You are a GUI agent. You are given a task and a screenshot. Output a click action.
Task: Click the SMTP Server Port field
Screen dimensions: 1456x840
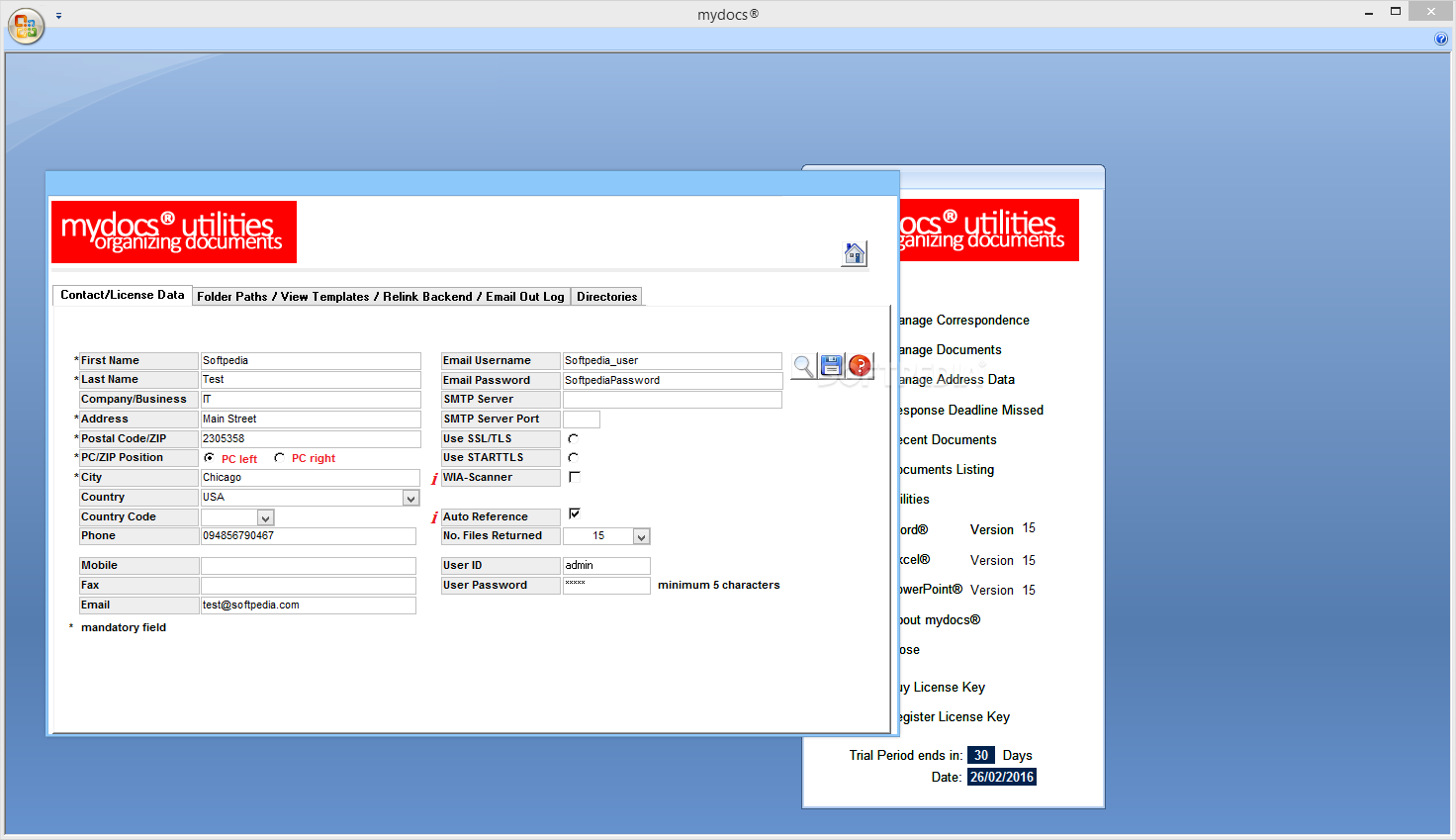tap(582, 420)
